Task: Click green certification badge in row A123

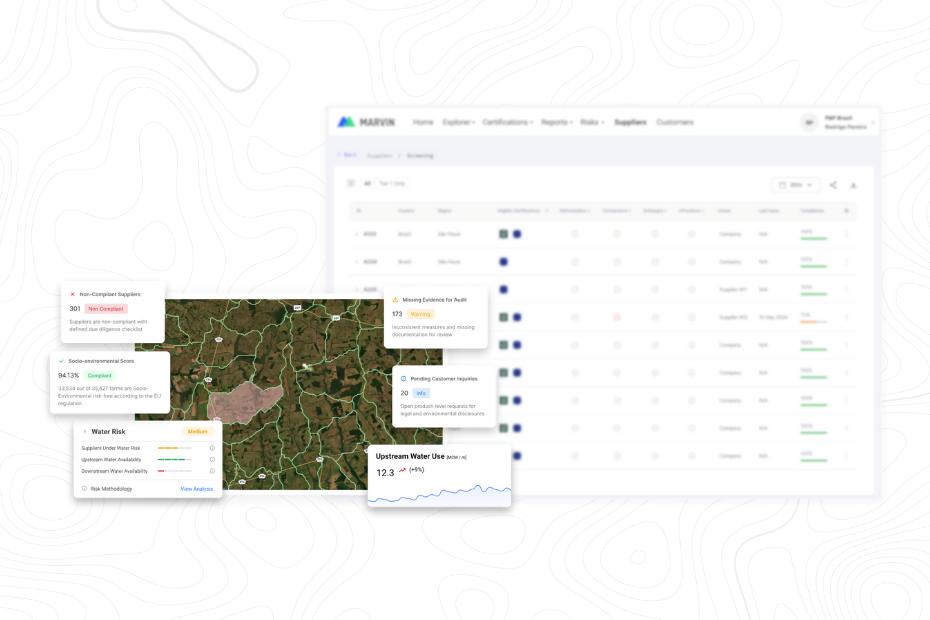Action: click(504, 234)
